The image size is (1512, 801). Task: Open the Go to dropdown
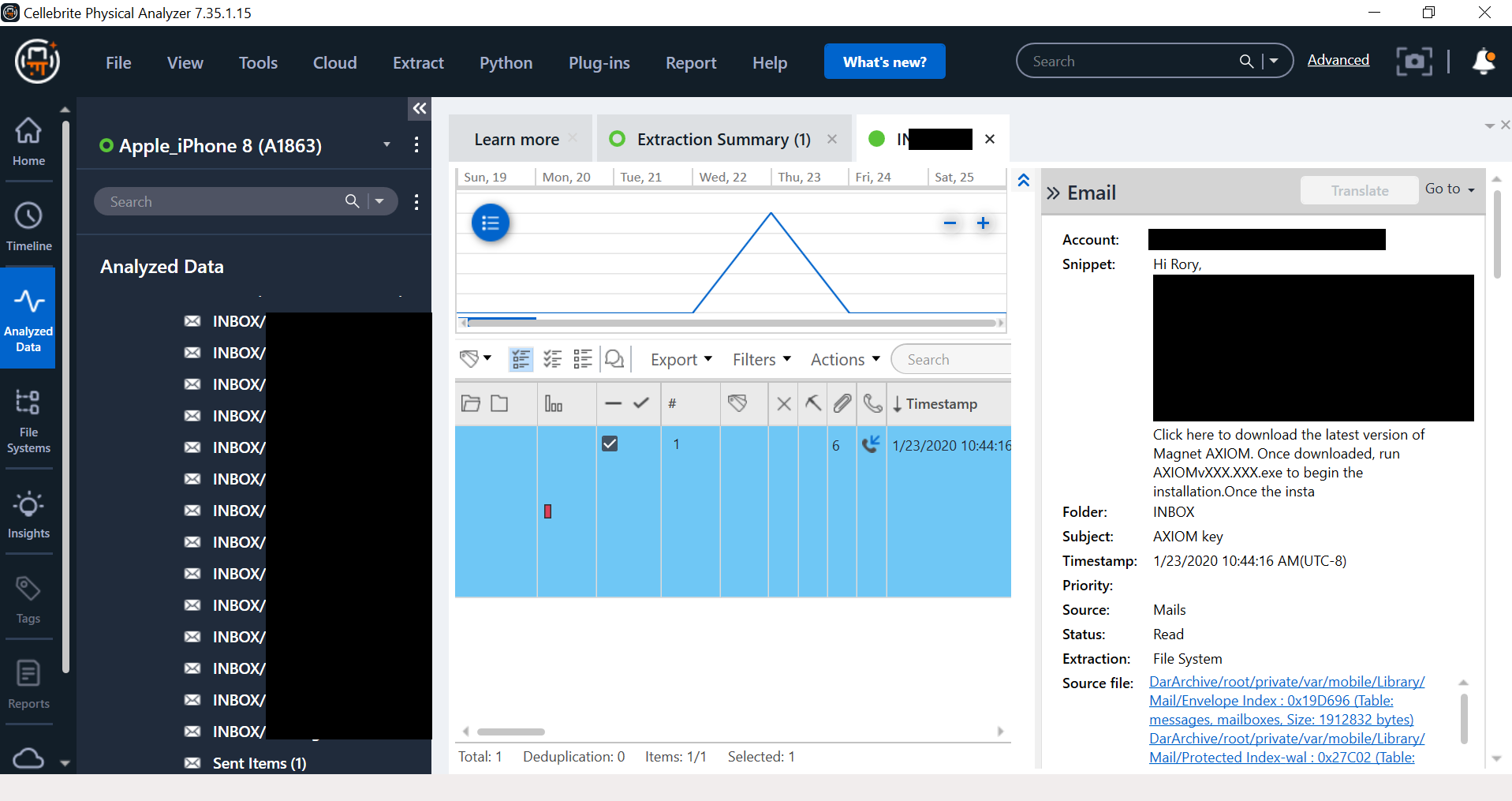click(1450, 189)
